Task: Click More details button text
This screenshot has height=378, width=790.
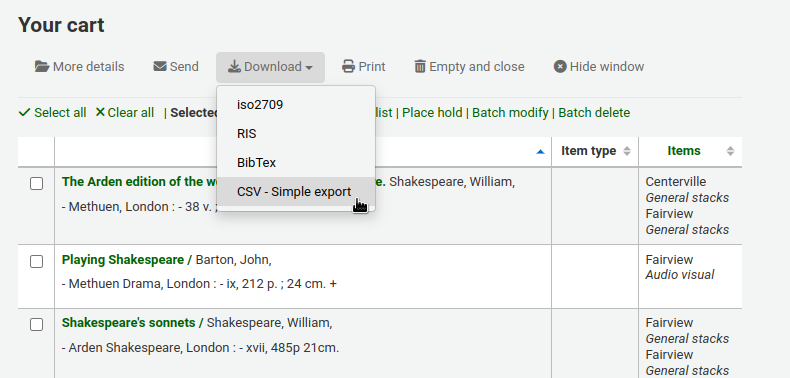Action: pos(88,67)
